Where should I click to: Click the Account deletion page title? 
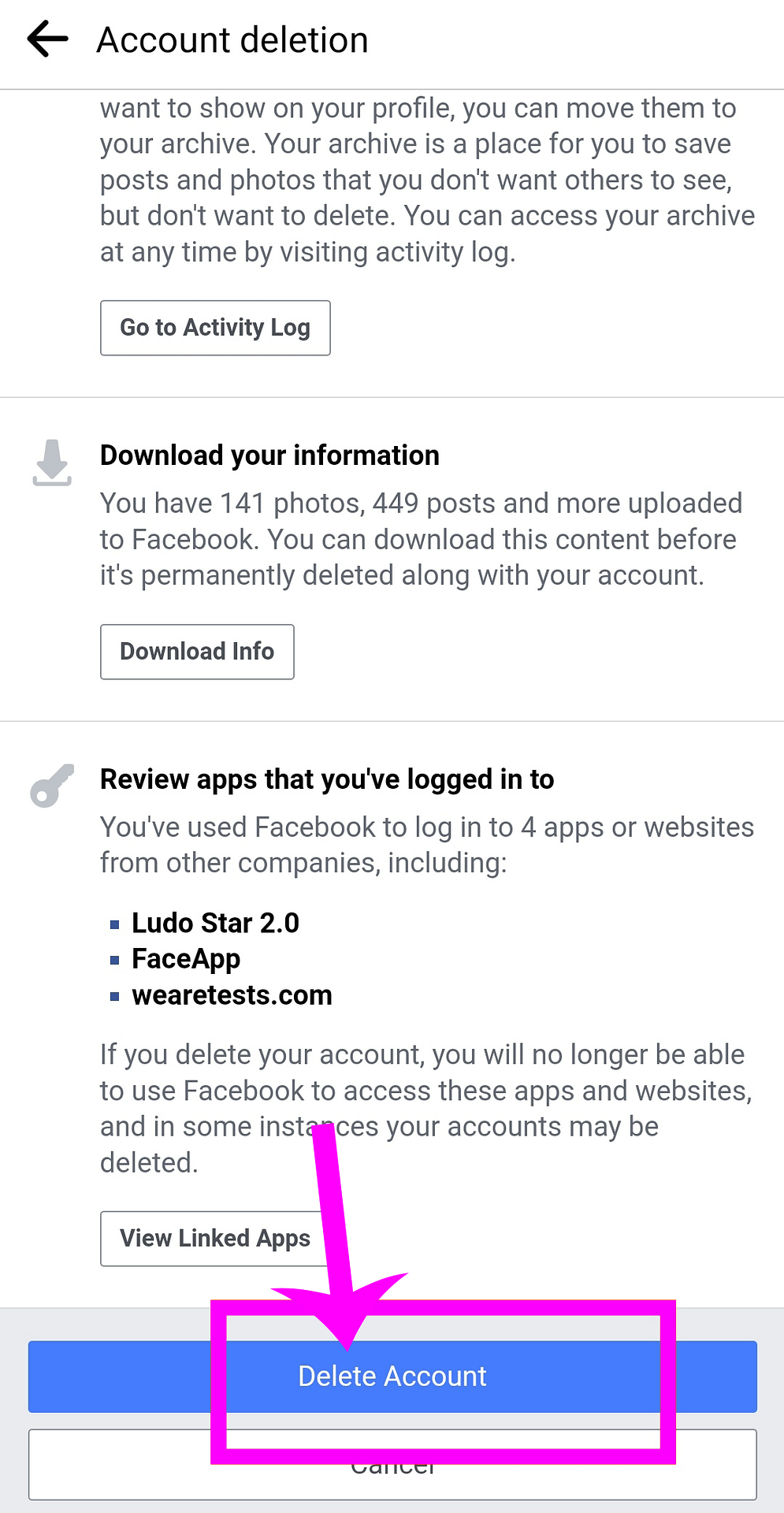pos(232,40)
